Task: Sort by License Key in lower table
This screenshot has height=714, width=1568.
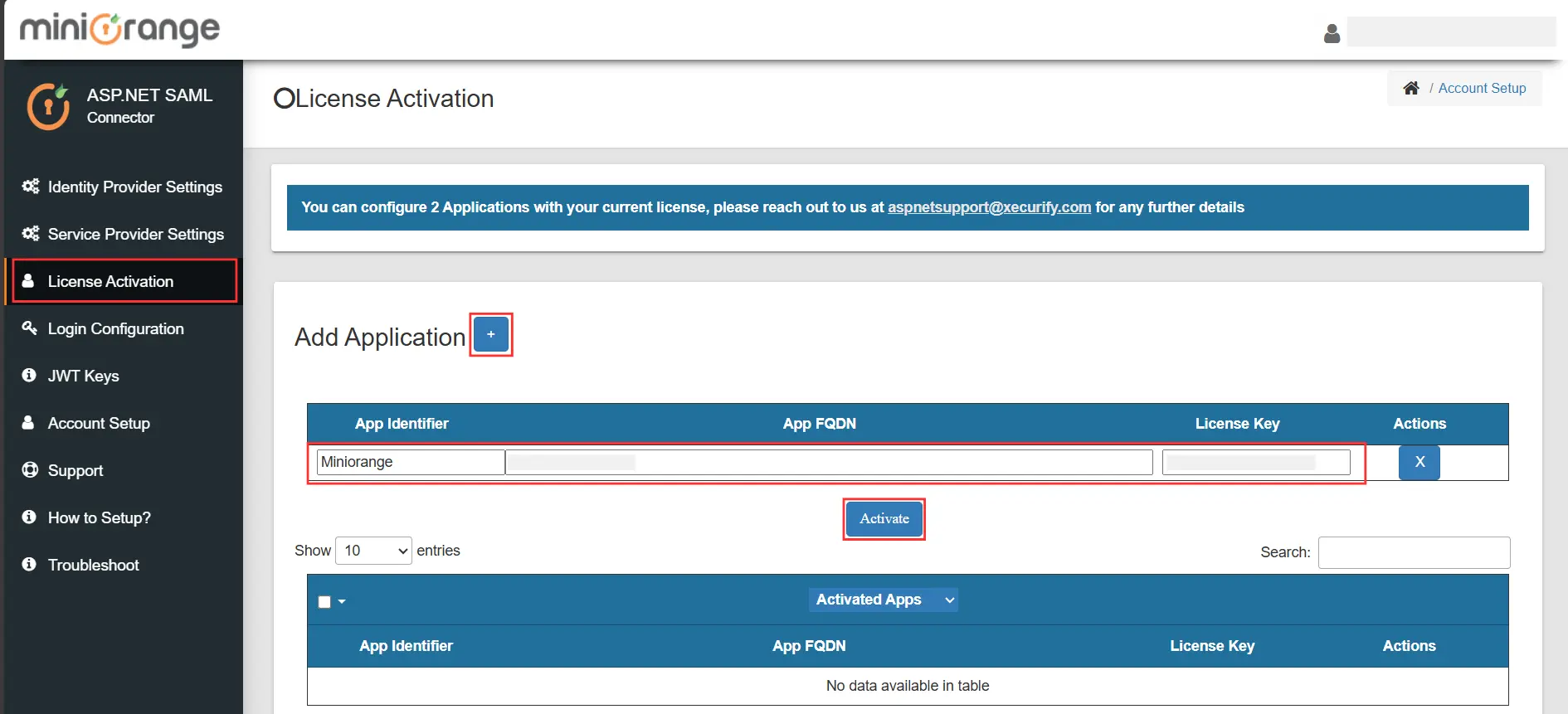Action: (1212, 646)
